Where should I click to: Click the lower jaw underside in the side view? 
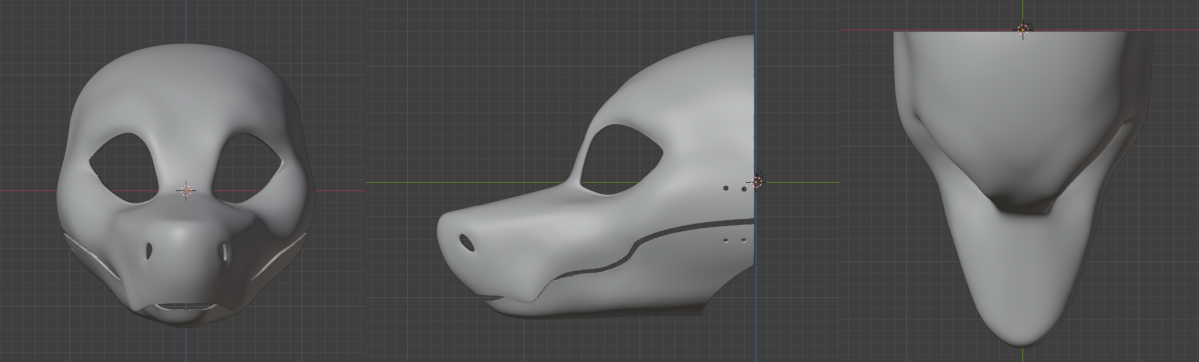[x=596, y=309]
